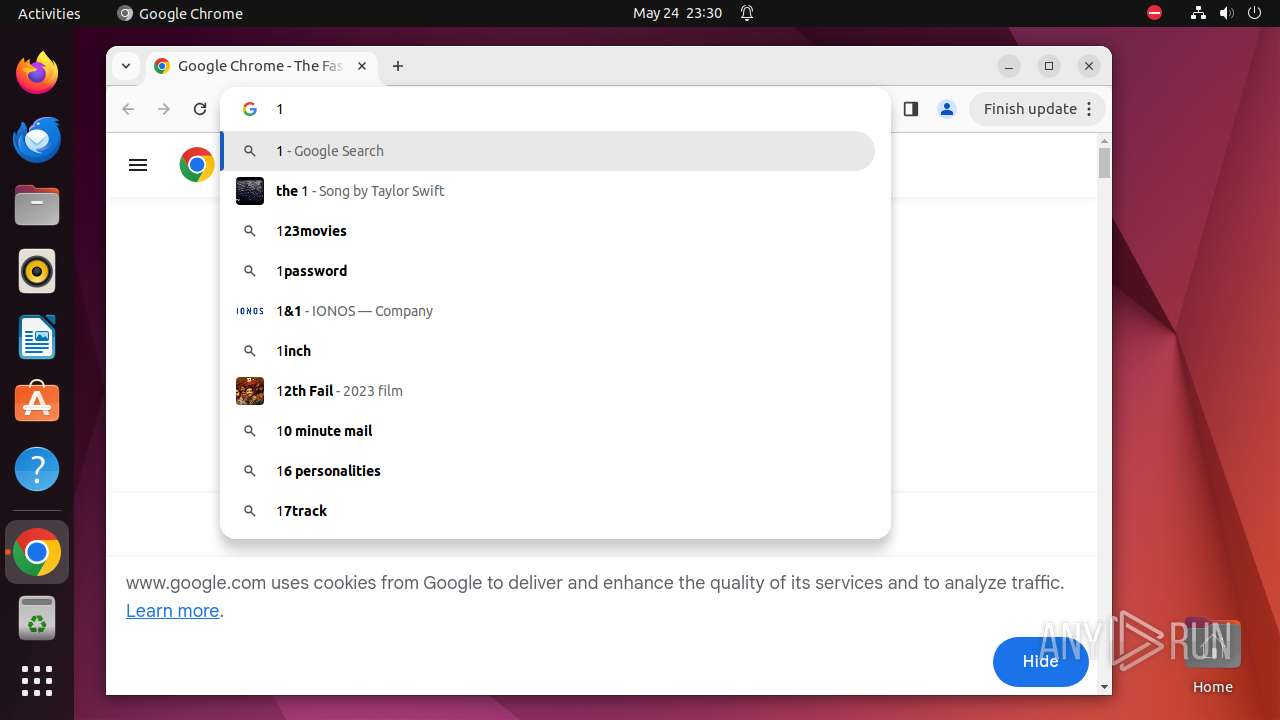Viewport: 1280px width, 720px height.
Task: Launch Thunderbird mail from the dock
Action: (x=37, y=139)
